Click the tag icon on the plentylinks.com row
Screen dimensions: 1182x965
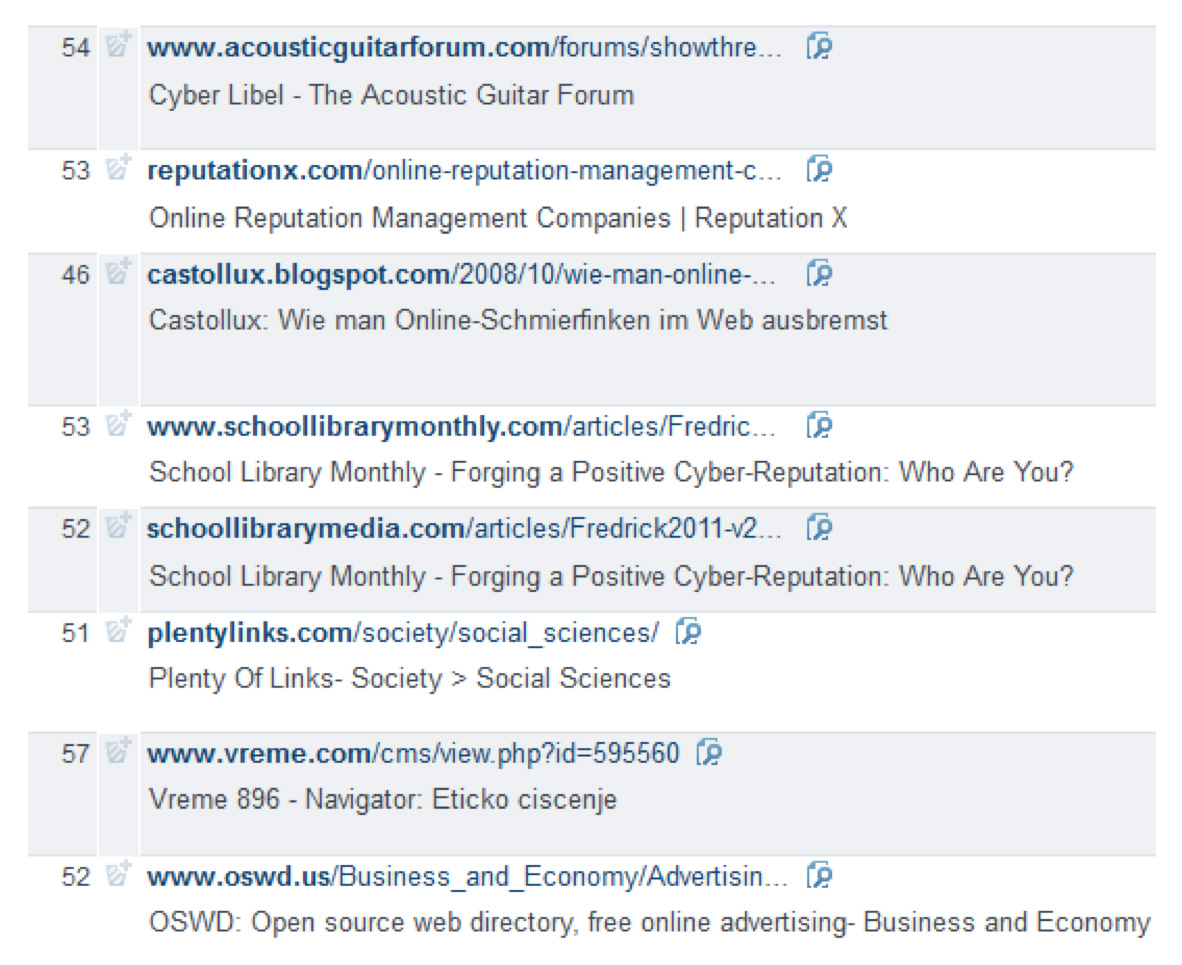(115, 630)
